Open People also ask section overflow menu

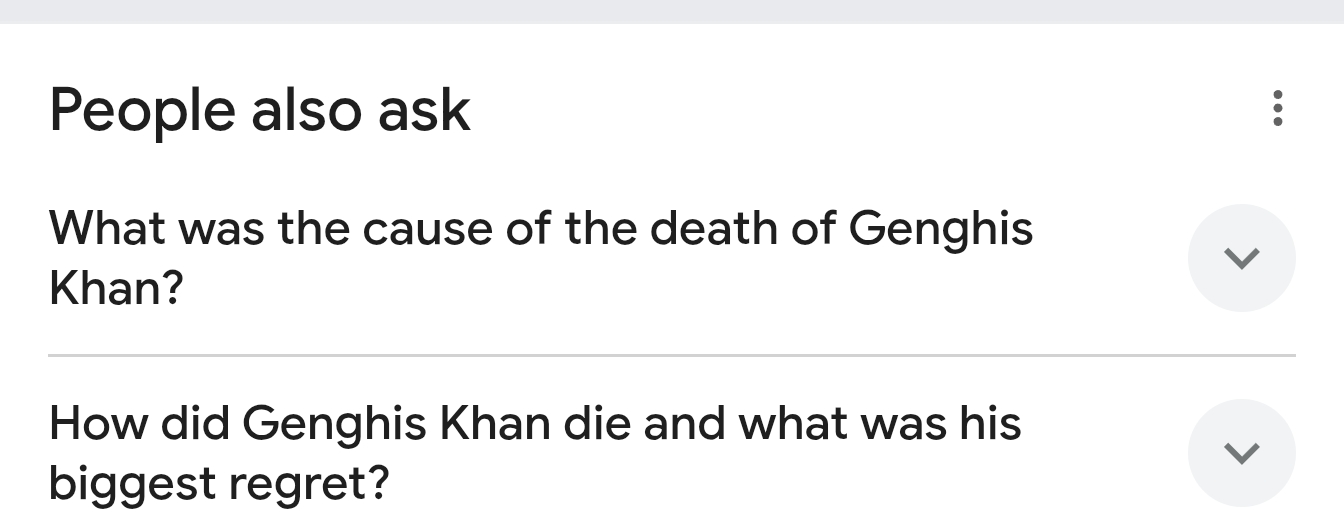click(1277, 108)
